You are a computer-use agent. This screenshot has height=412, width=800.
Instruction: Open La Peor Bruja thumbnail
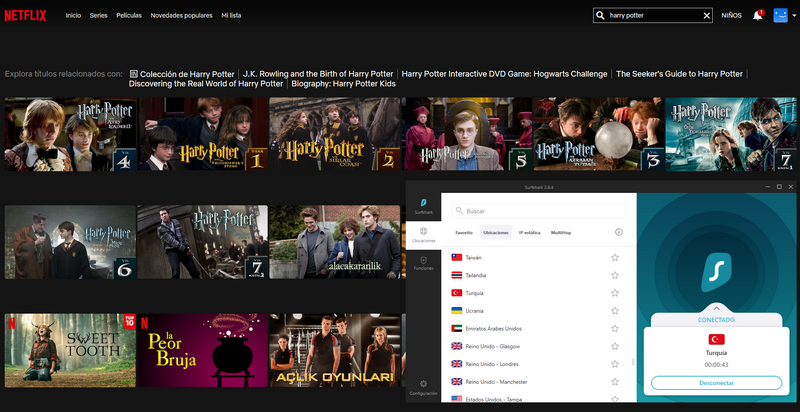click(x=203, y=350)
